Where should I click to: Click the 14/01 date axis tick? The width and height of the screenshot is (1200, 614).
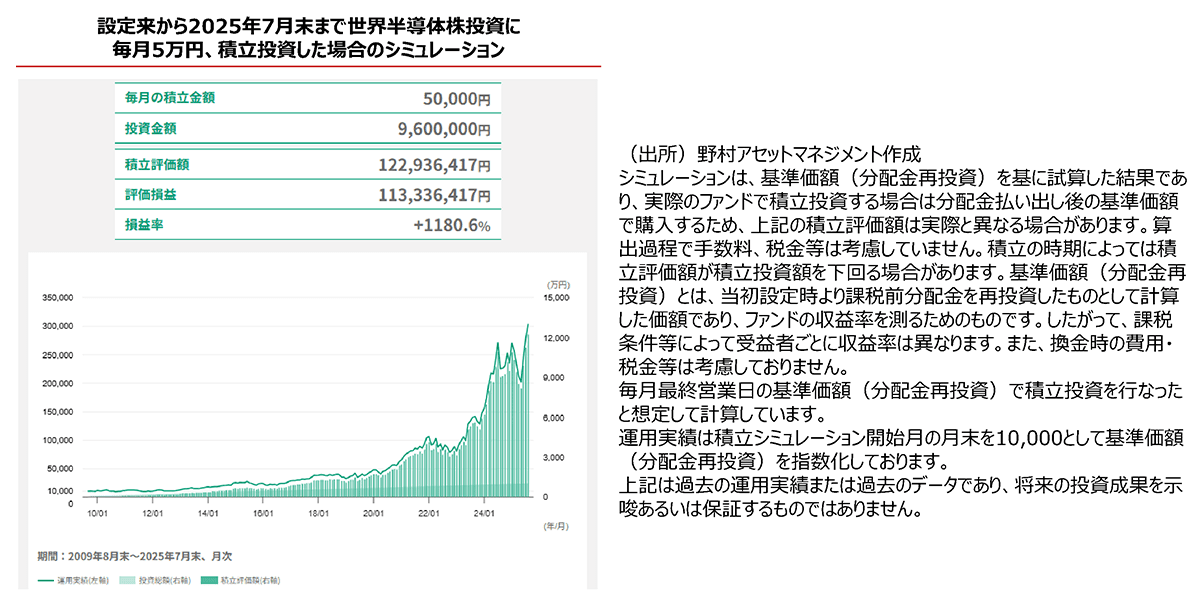[x=208, y=512]
